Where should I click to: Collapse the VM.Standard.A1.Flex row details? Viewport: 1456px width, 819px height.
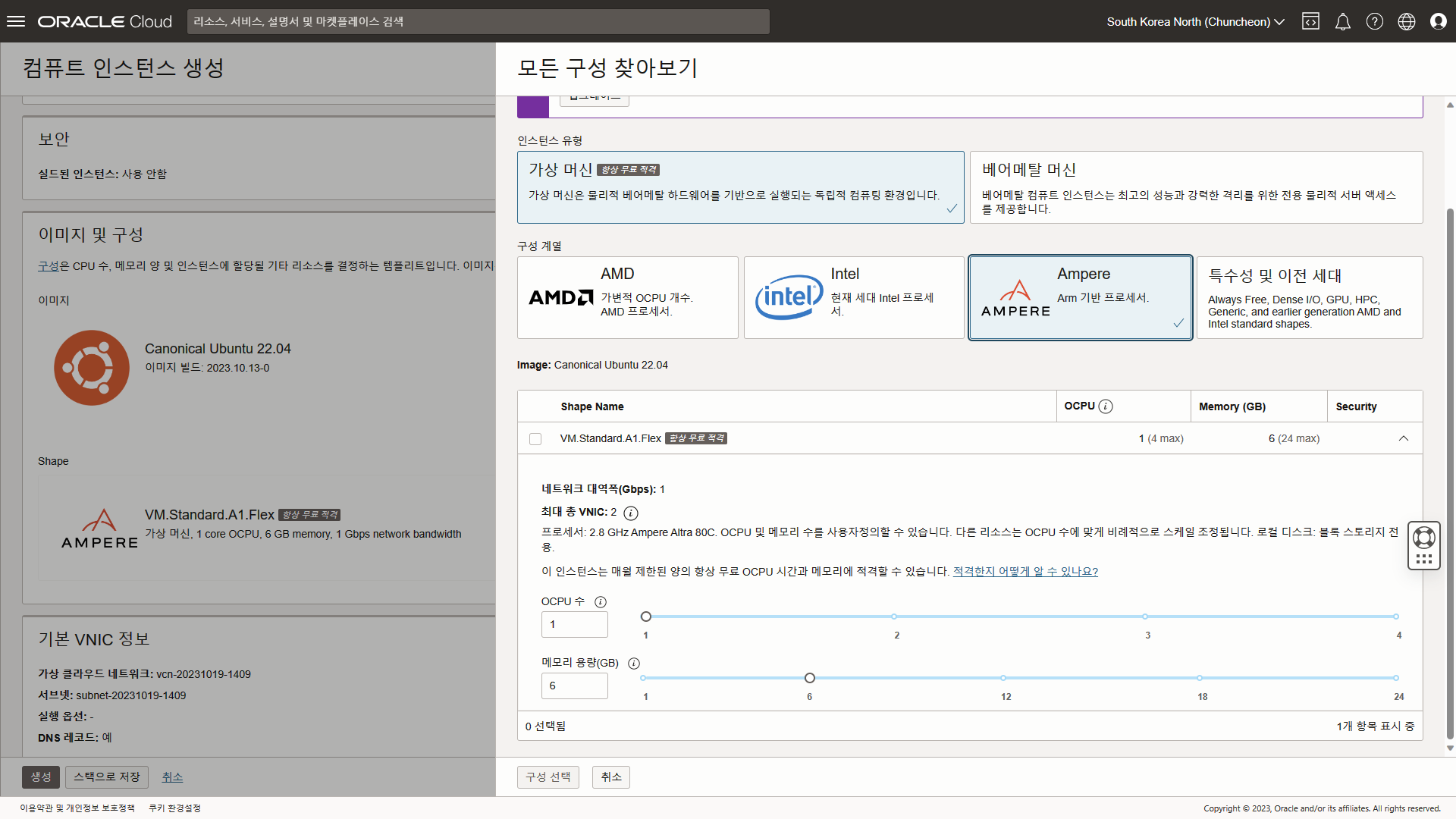click(x=1403, y=438)
